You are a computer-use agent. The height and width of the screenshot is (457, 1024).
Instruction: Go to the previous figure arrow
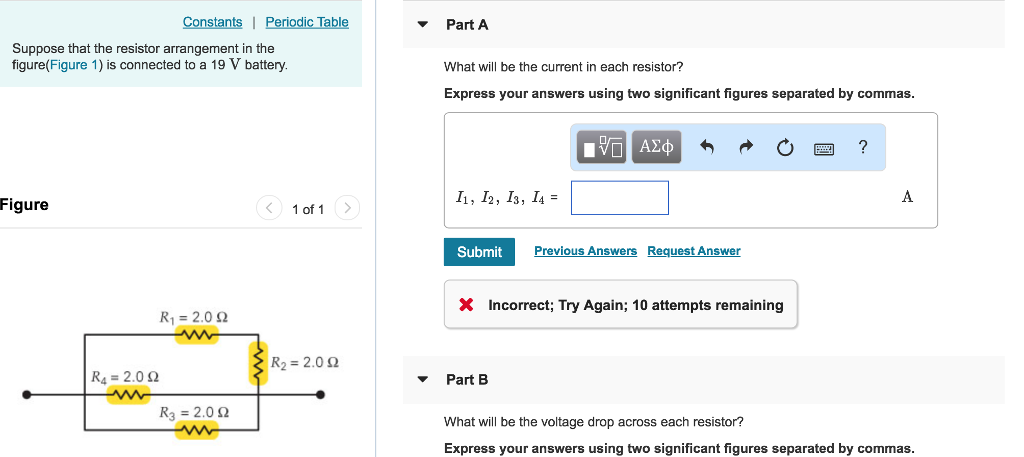(x=269, y=208)
